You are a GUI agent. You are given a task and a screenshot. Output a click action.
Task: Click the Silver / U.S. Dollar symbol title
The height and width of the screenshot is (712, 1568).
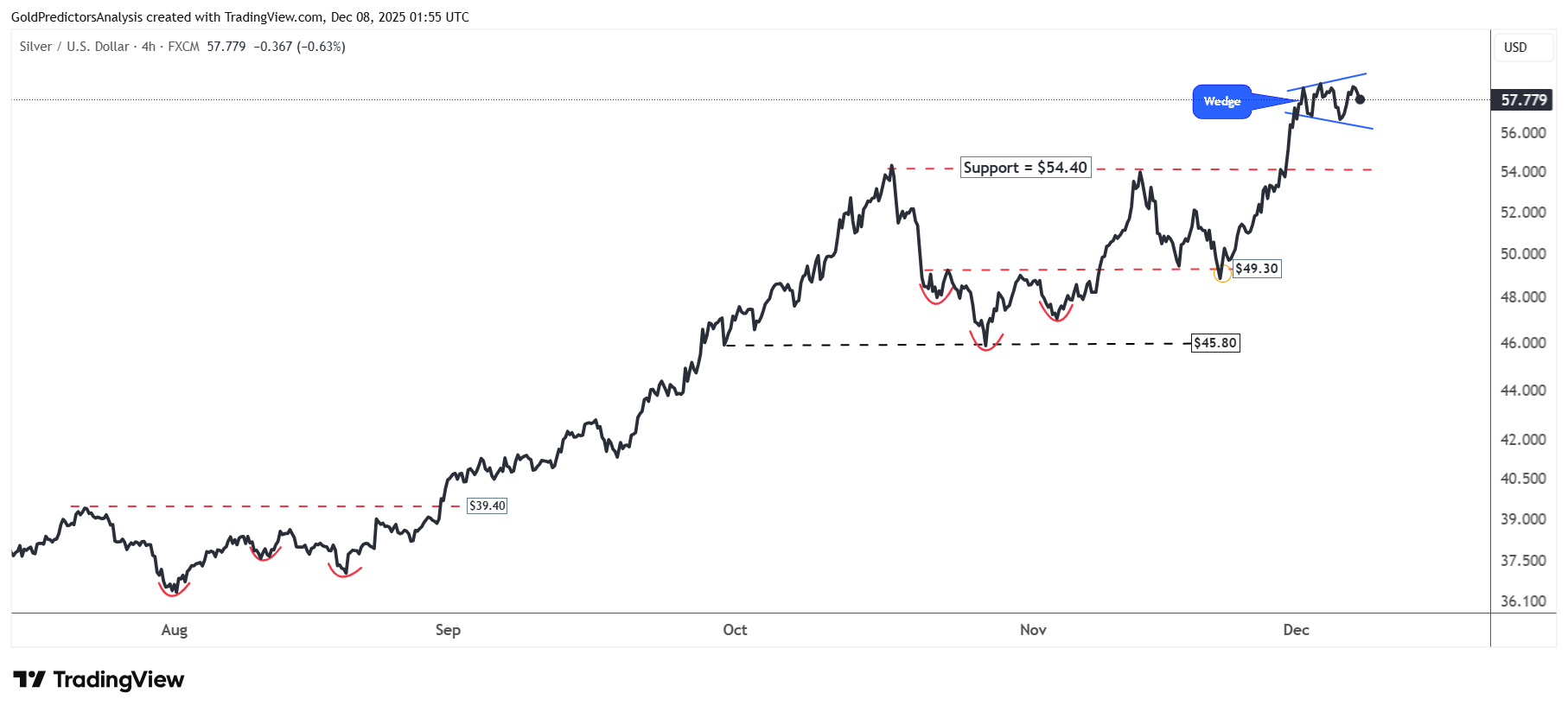pos(74,47)
